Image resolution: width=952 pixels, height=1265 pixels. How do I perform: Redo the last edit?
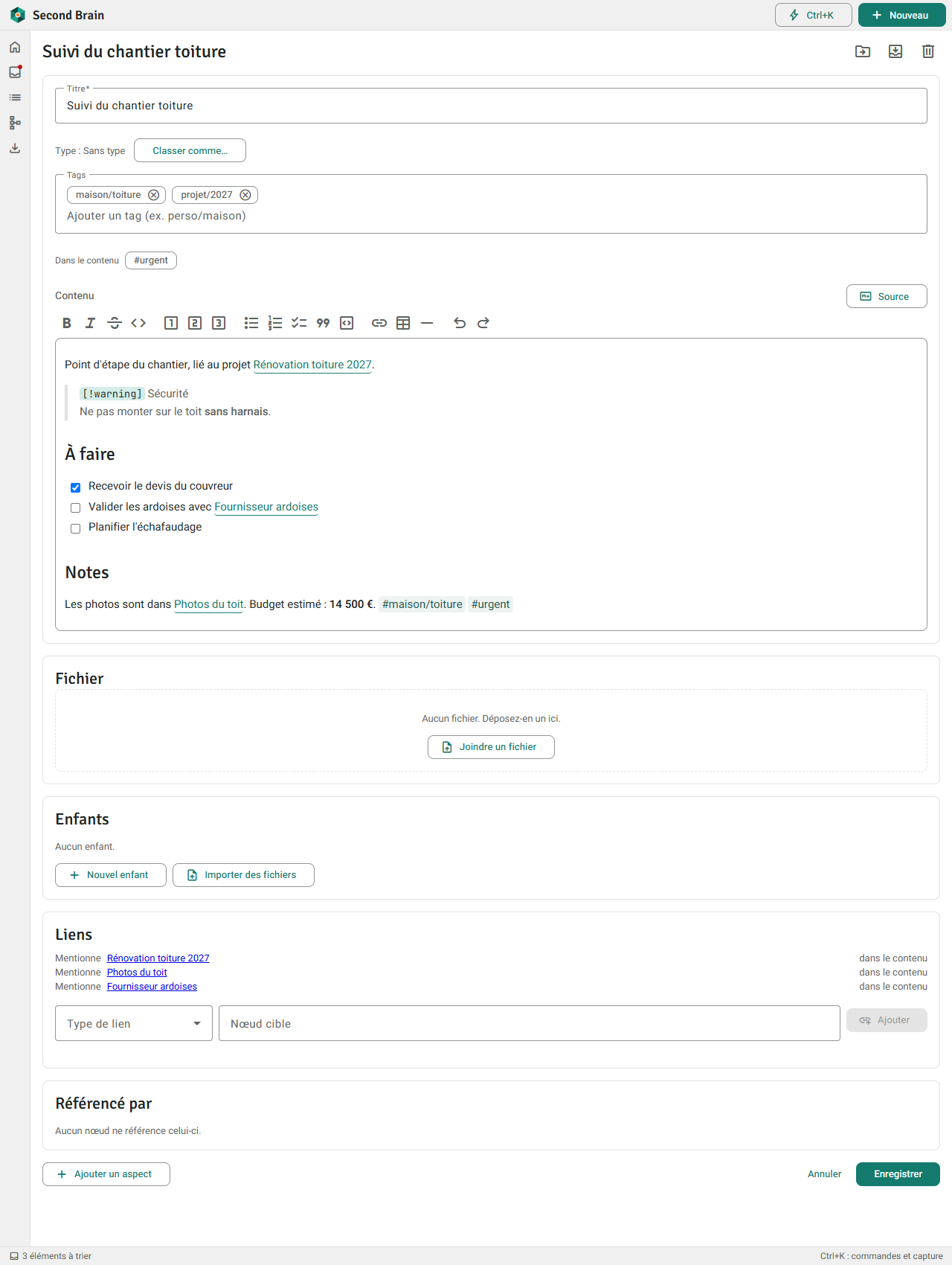coord(483,323)
